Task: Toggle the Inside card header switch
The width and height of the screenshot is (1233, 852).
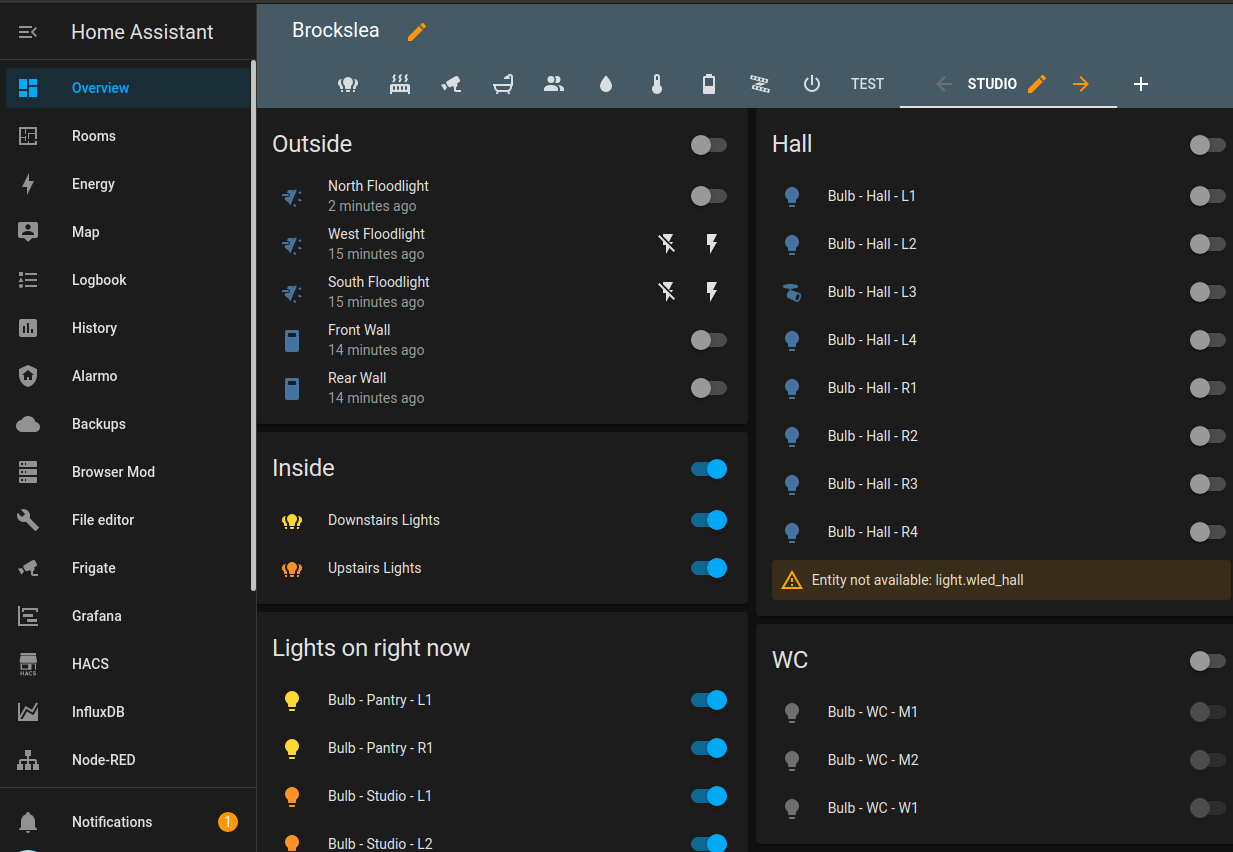Action: (x=709, y=469)
